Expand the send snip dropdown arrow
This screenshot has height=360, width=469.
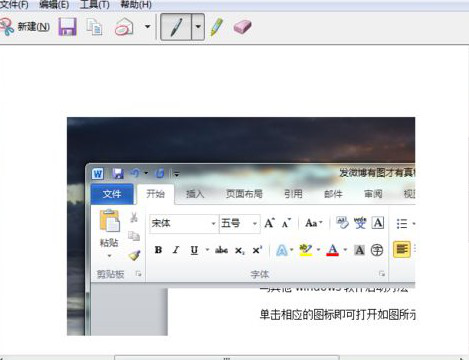click(147, 26)
